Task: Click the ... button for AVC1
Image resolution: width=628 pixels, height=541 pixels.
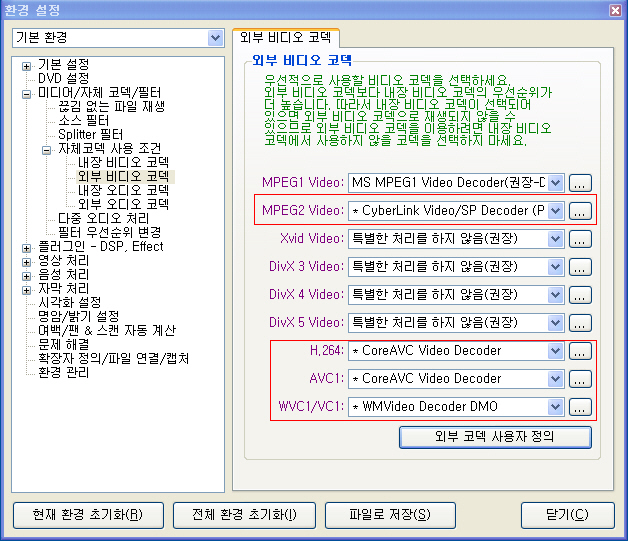Action: point(580,379)
